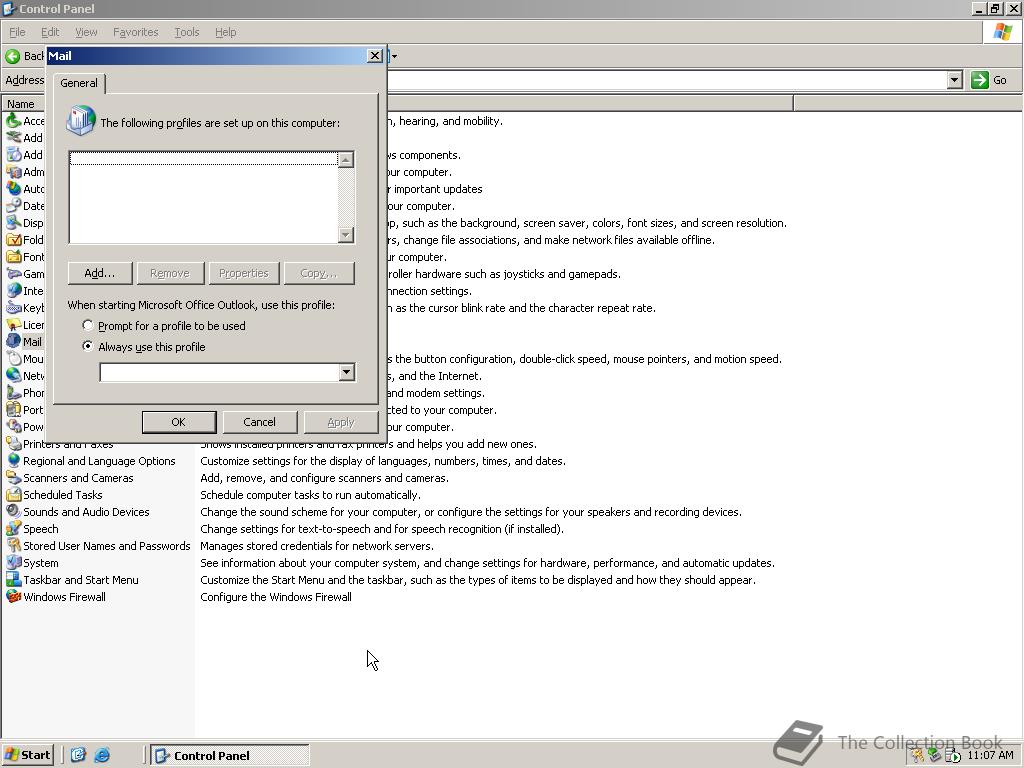Viewport: 1024px width, 768px height.
Task: Open the Windows Start menu
Action: [27, 755]
